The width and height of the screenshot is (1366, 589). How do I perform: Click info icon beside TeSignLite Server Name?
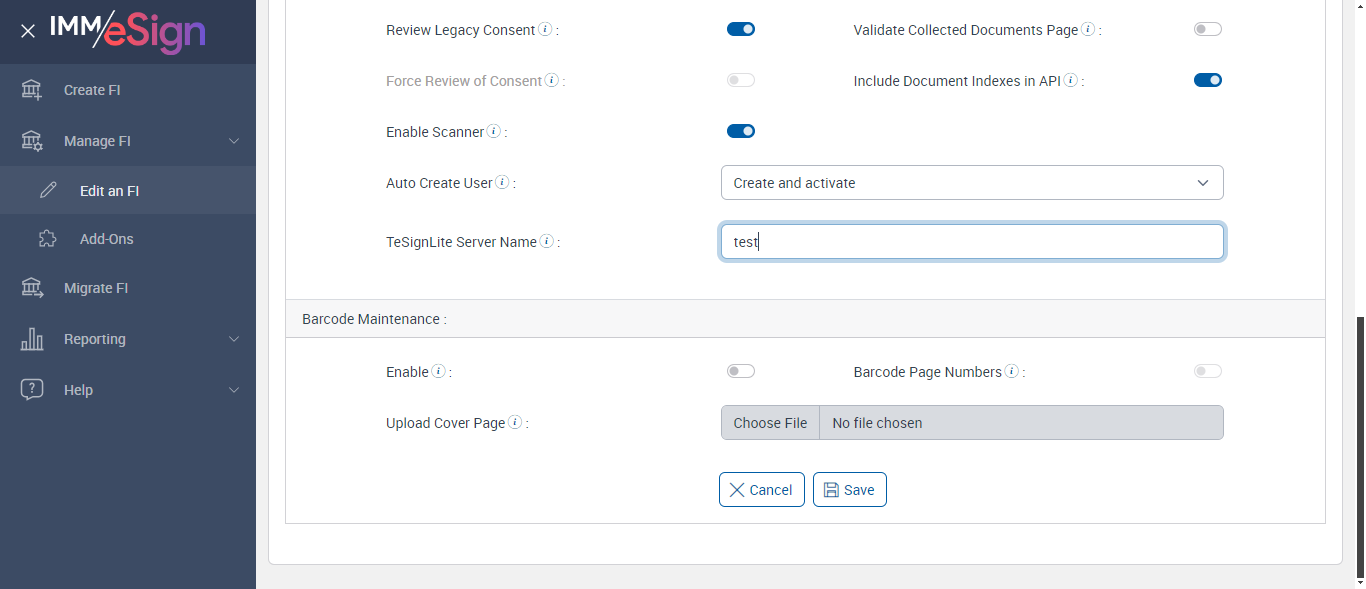547,242
